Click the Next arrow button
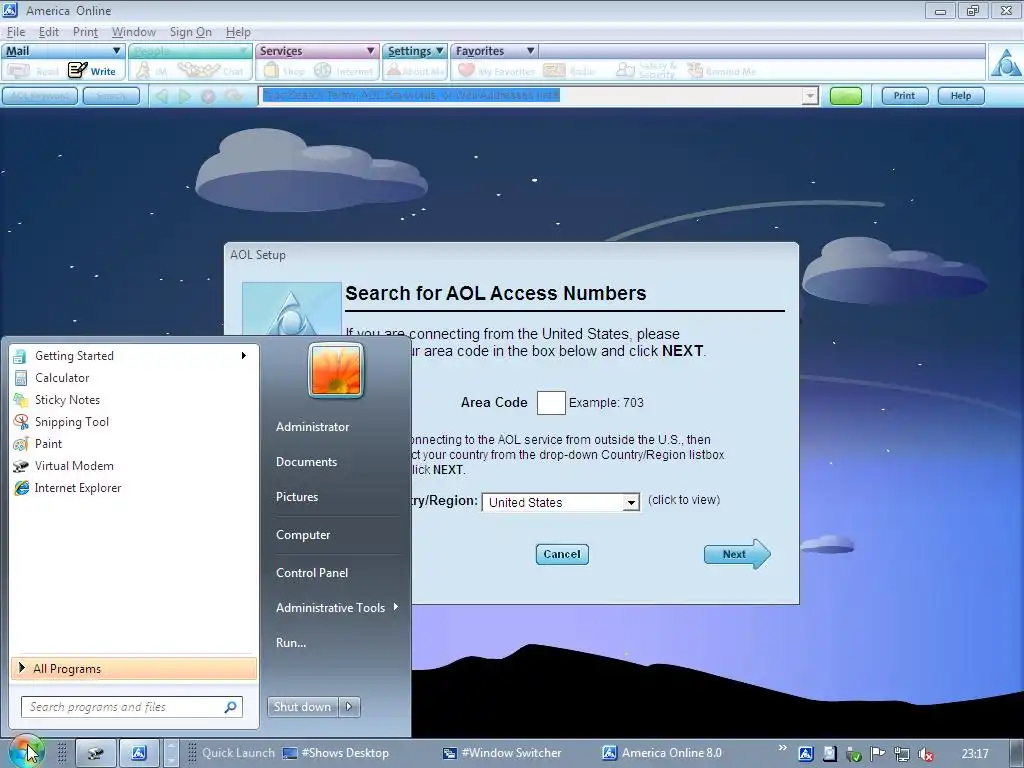Image resolution: width=1024 pixels, height=768 pixels. (x=737, y=554)
